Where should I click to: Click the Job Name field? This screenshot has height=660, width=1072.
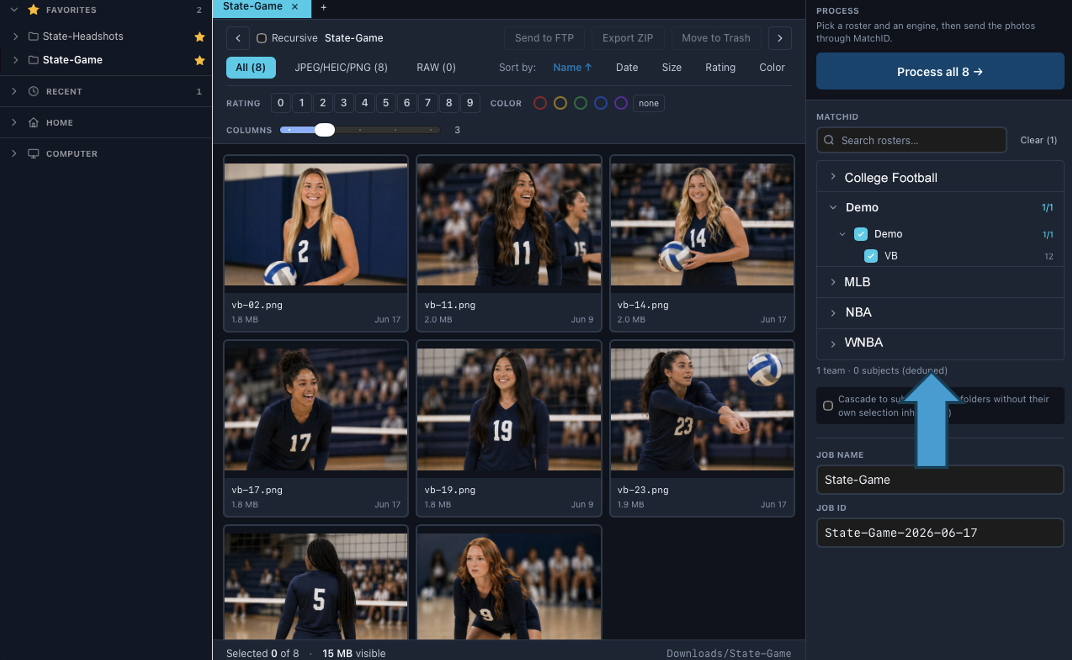click(x=939, y=480)
